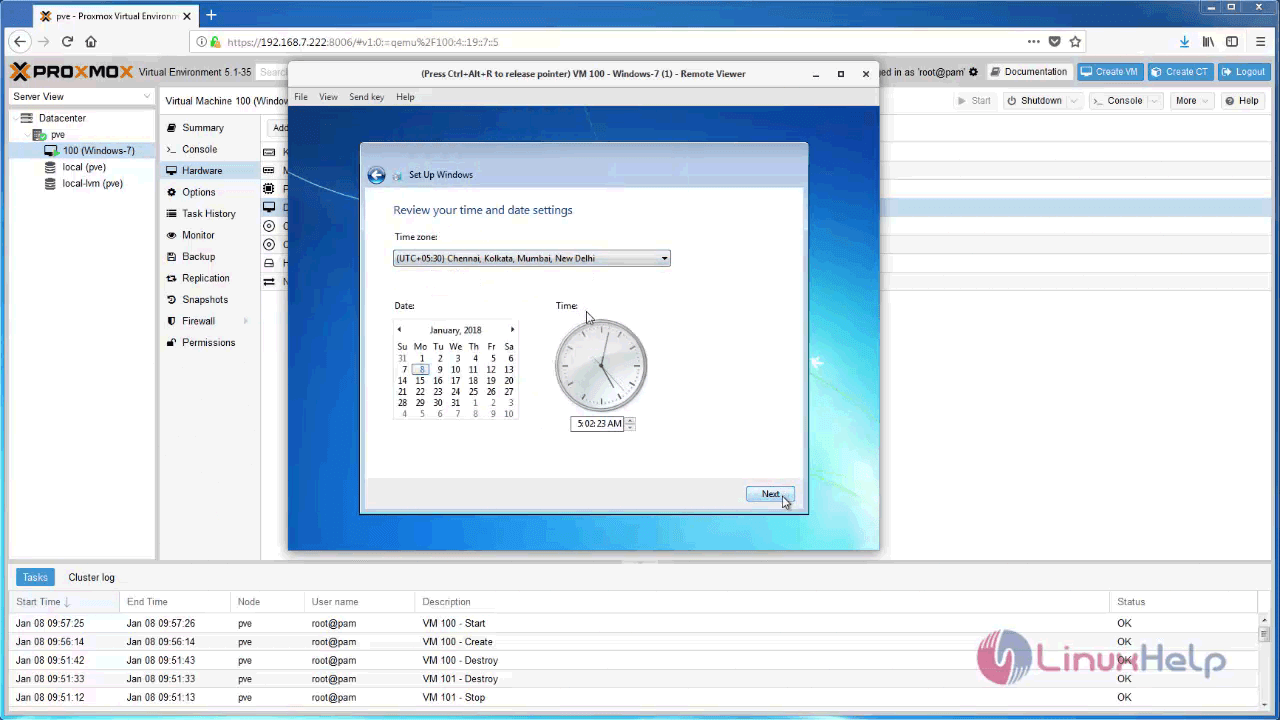The image size is (1280, 720).
Task: Click the Console toolbar button
Action: tap(1118, 101)
